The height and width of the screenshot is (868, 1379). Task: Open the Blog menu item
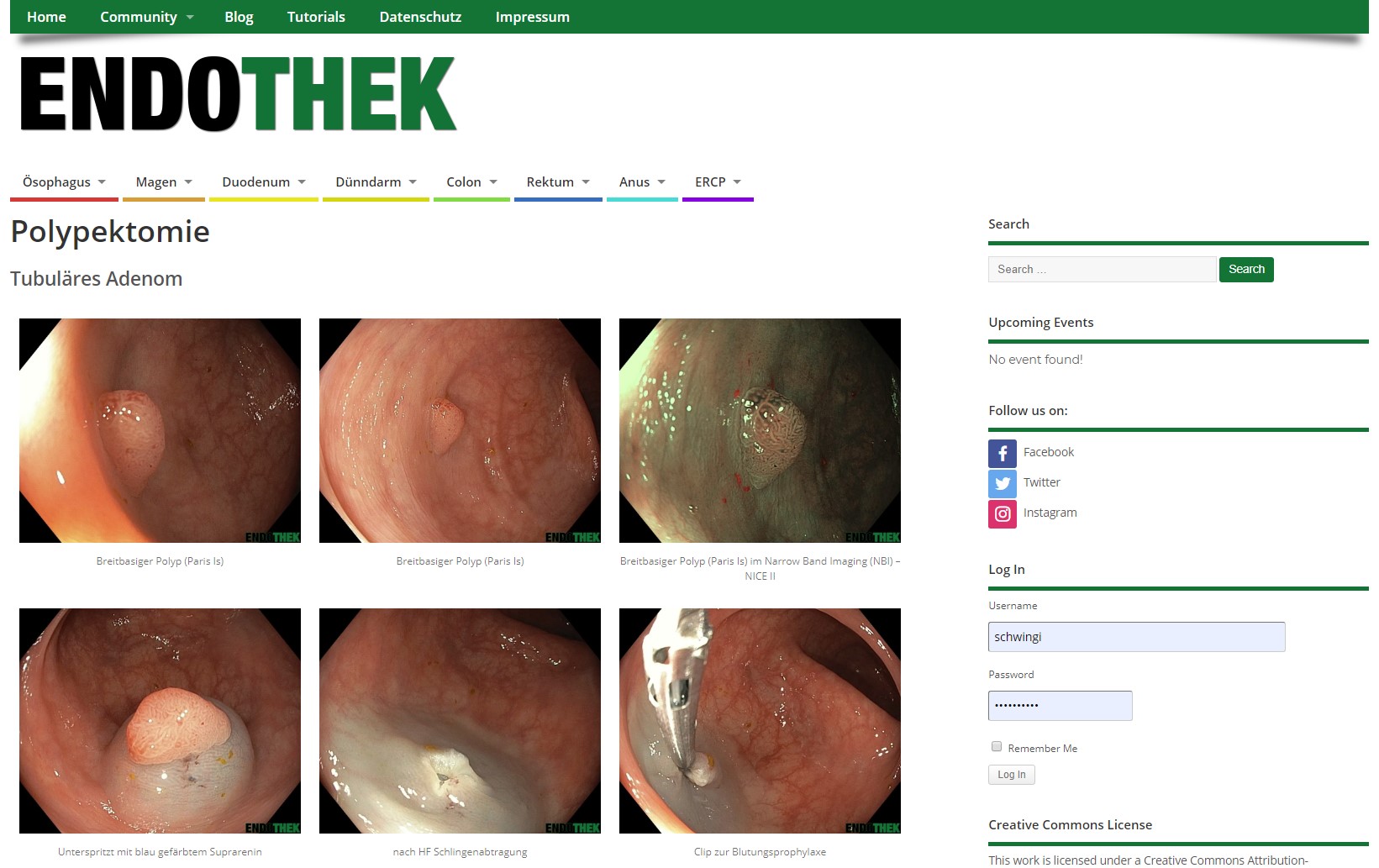pyautogui.click(x=239, y=17)
